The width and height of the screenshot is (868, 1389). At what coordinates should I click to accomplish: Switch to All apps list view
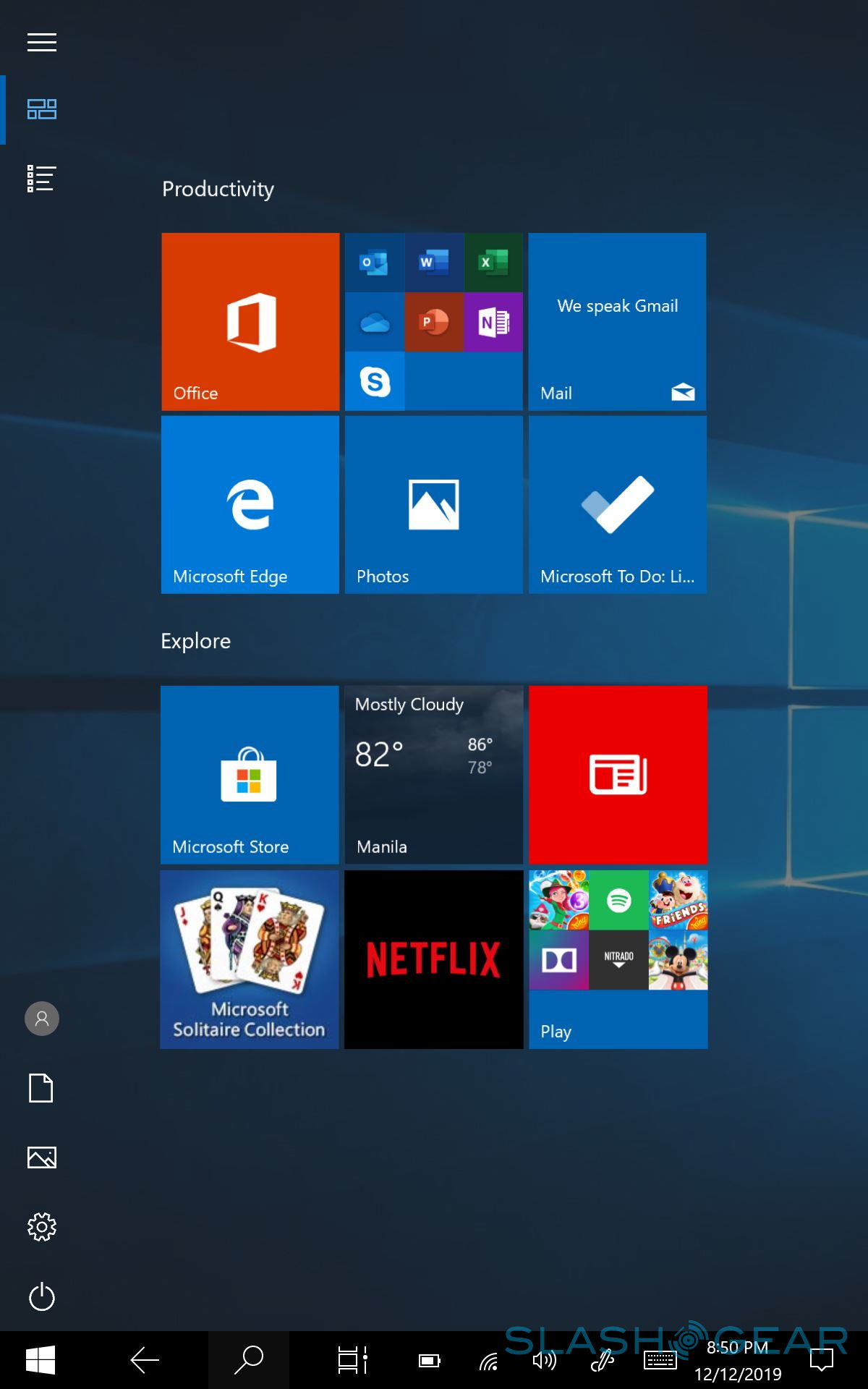click(42, 179)
